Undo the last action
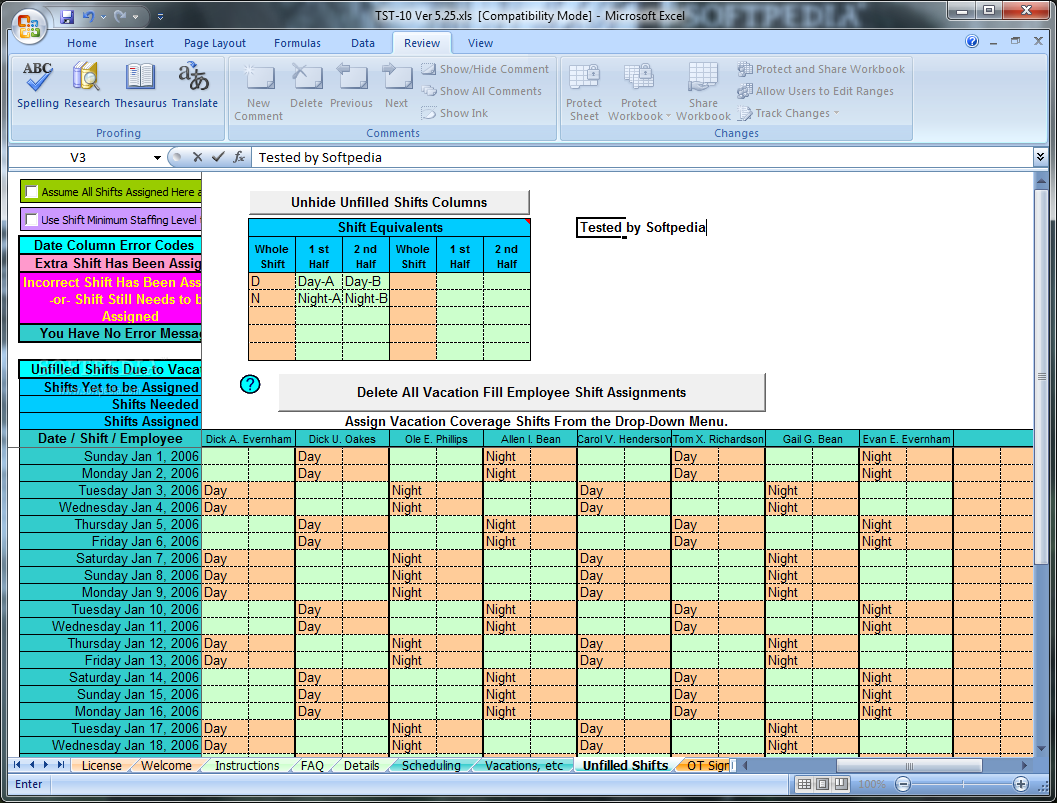The height and width of the screenshot is (803, 1057). (x=88, y=16)
